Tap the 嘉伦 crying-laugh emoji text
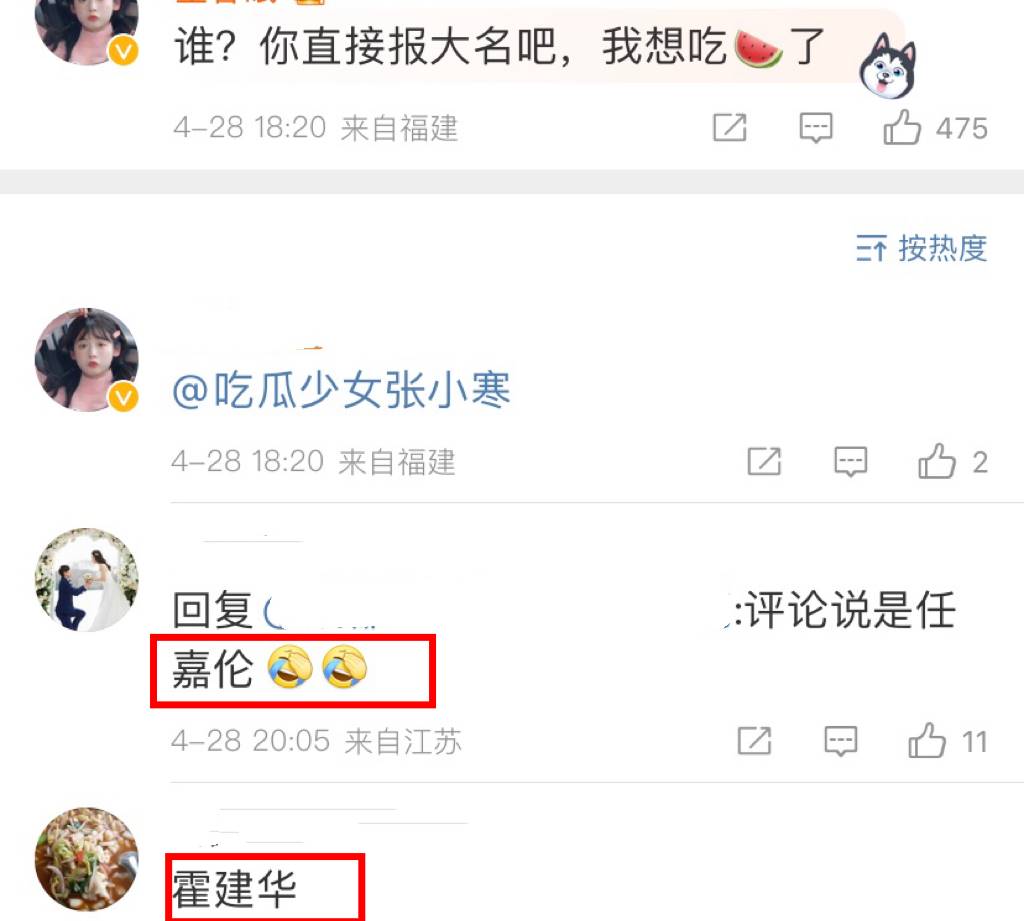 [270, 669]
